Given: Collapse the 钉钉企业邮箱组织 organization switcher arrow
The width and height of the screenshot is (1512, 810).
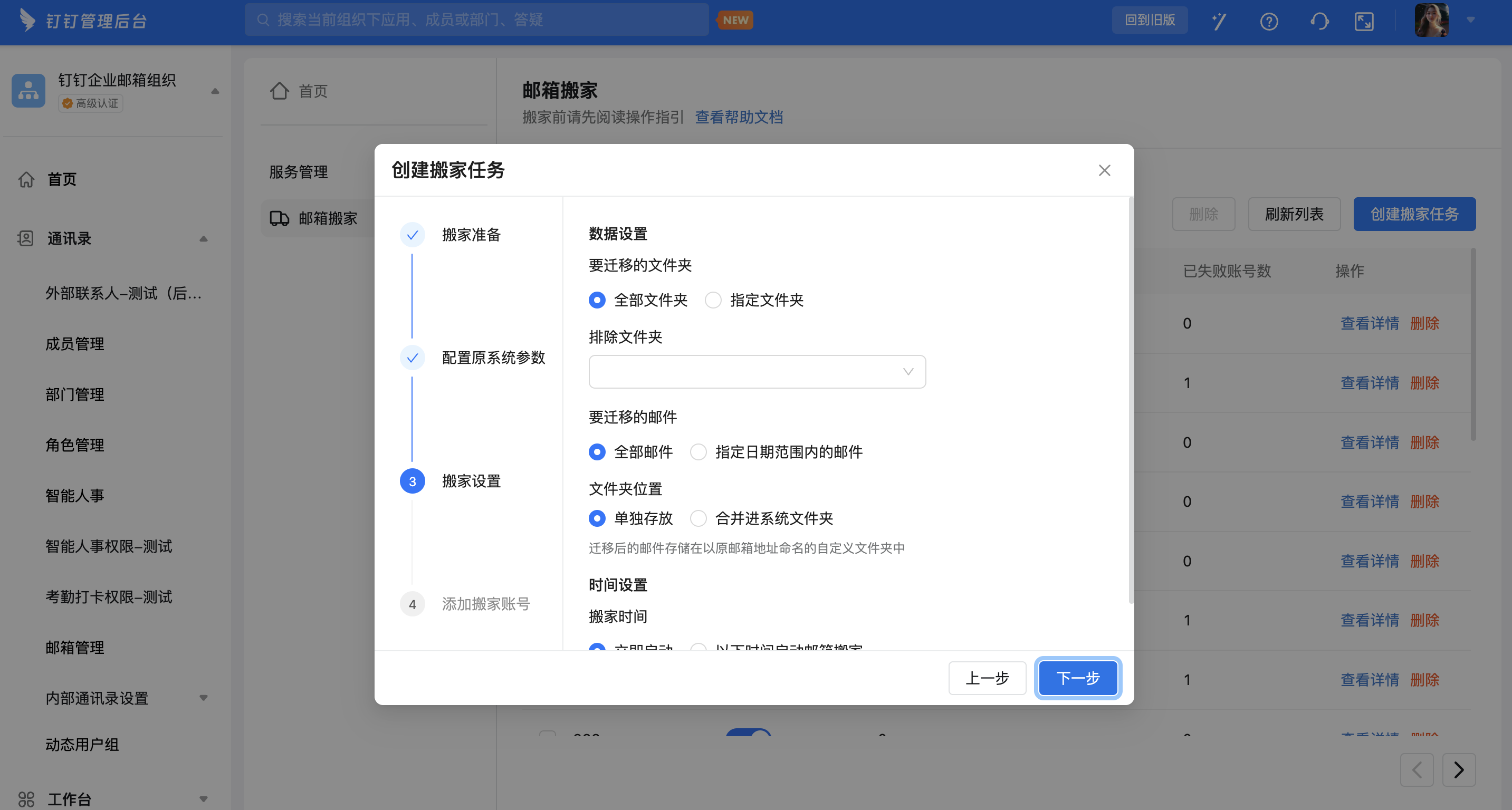Looking at the screenshot, I should click(215, 91).
